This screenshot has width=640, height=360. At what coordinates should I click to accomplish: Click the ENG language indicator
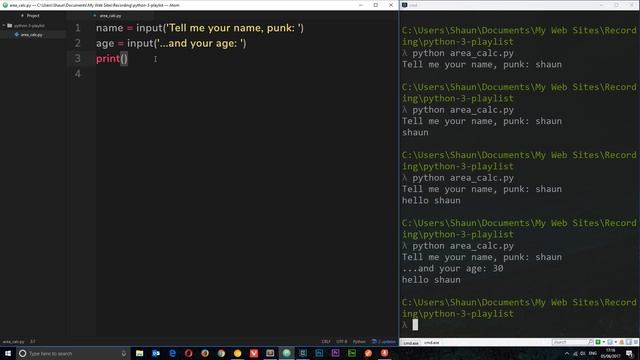(593, 353)
